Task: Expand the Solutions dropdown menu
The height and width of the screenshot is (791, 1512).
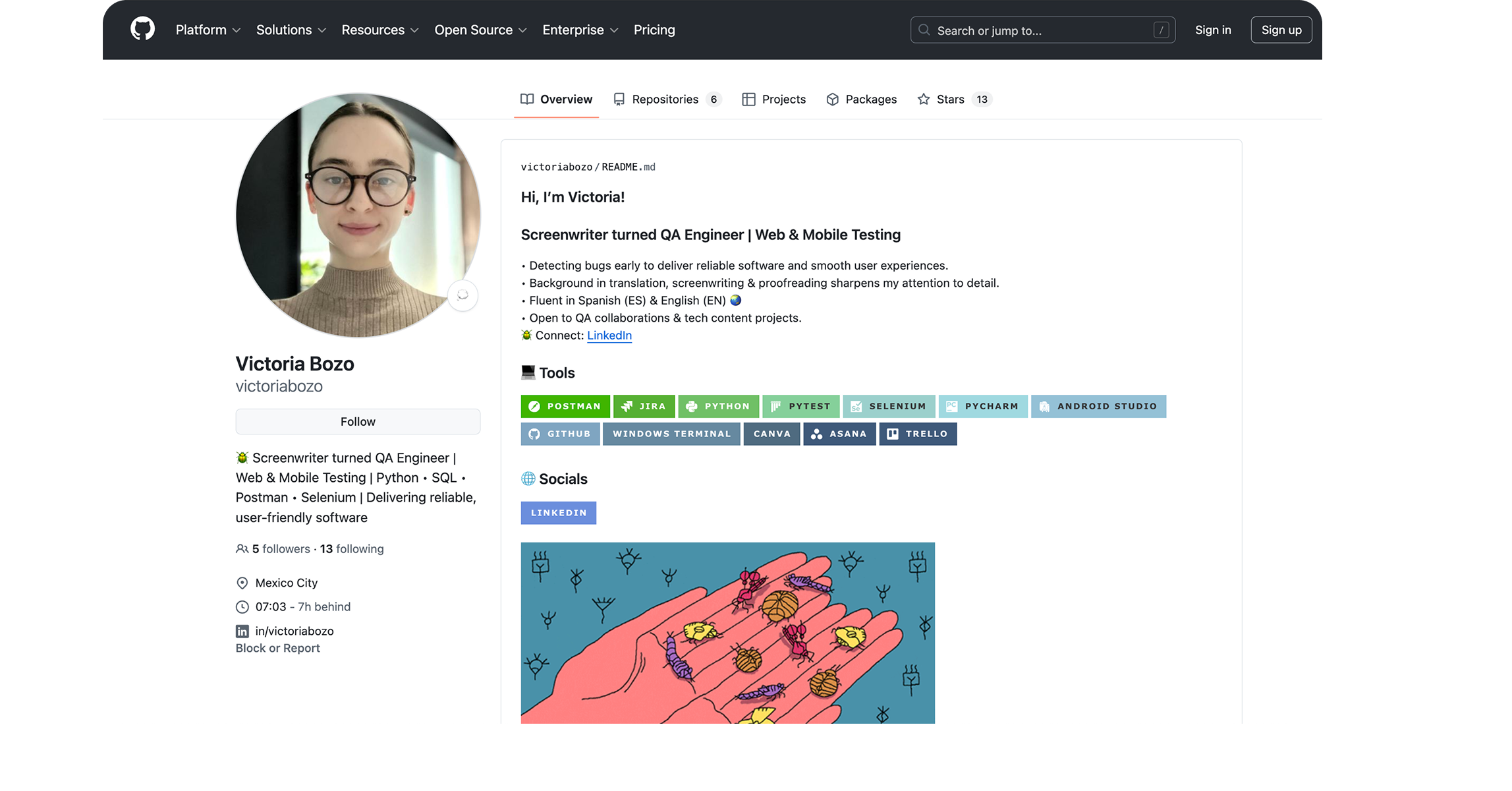Action: point(291,30)
